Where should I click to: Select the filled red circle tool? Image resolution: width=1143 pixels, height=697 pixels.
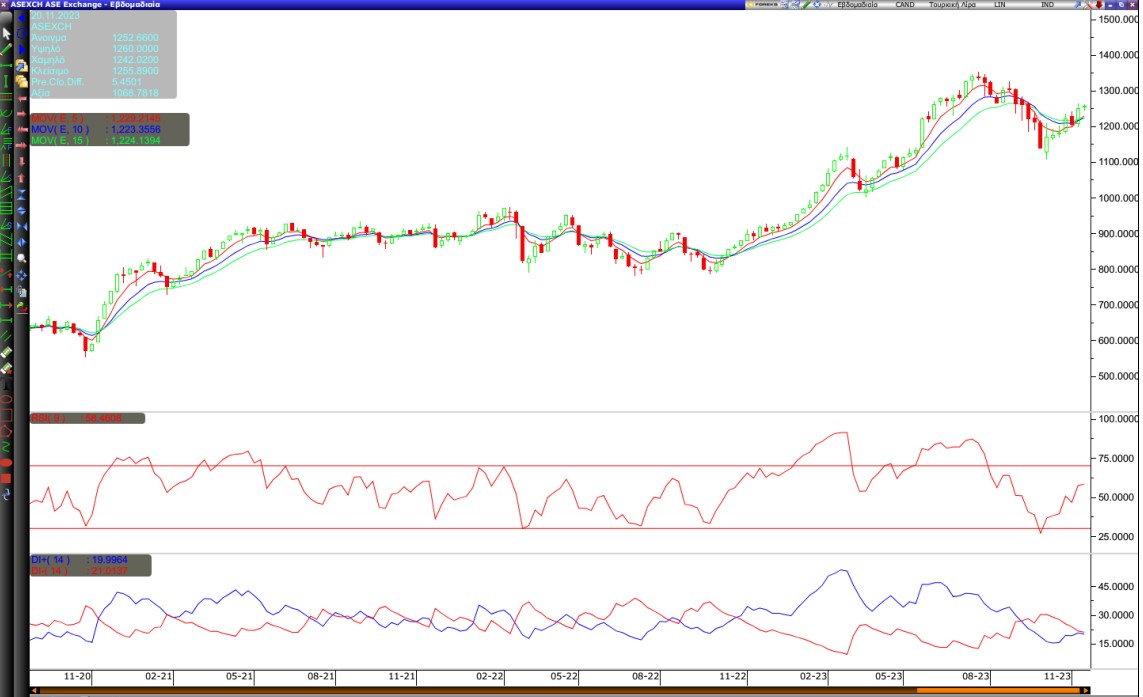click(7, 463)
